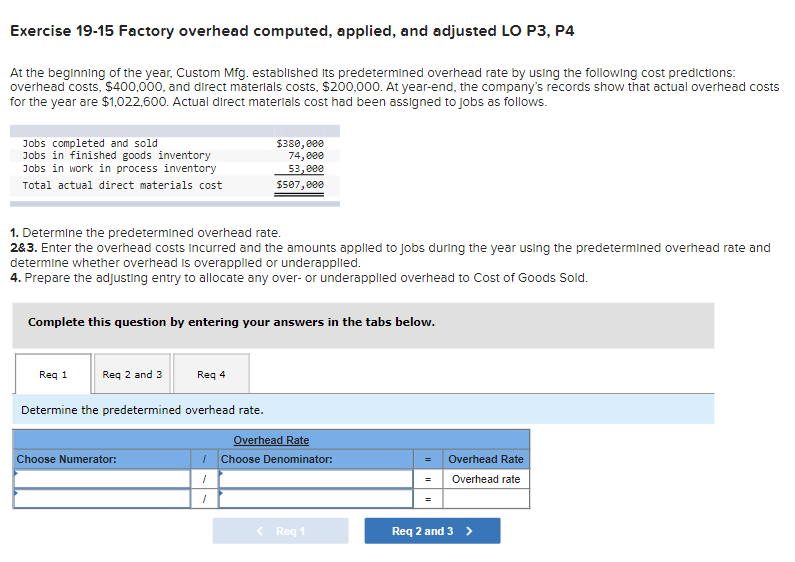The height and width of the screenshot is (562, 795).
Task: Open second row numerator dropdown
Action: coord(102,499)
